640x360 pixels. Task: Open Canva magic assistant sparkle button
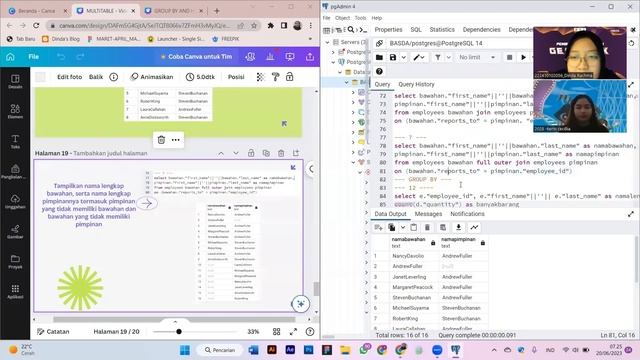[301, 304]
